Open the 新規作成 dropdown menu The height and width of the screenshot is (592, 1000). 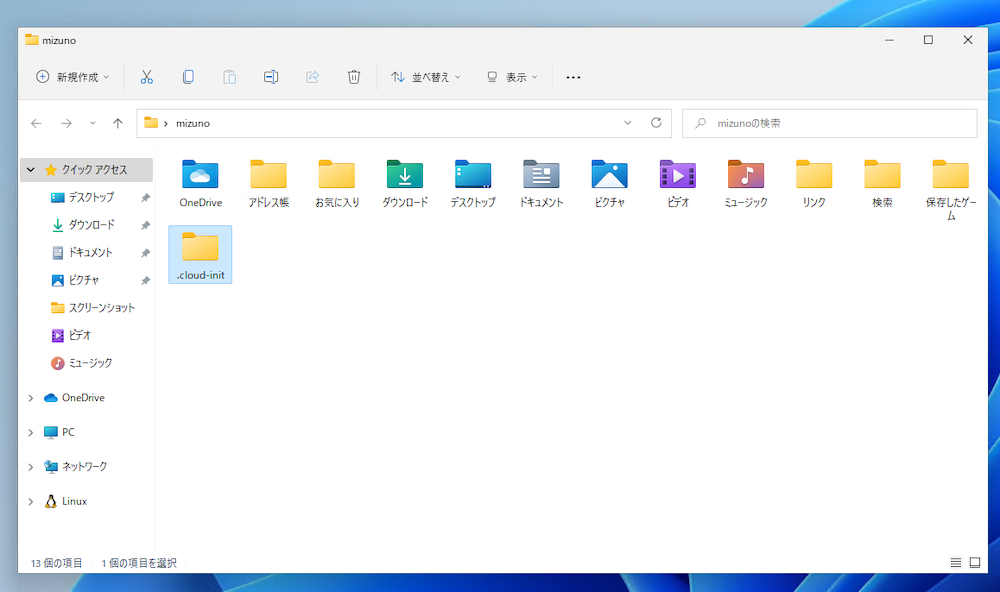coord(72,77)
